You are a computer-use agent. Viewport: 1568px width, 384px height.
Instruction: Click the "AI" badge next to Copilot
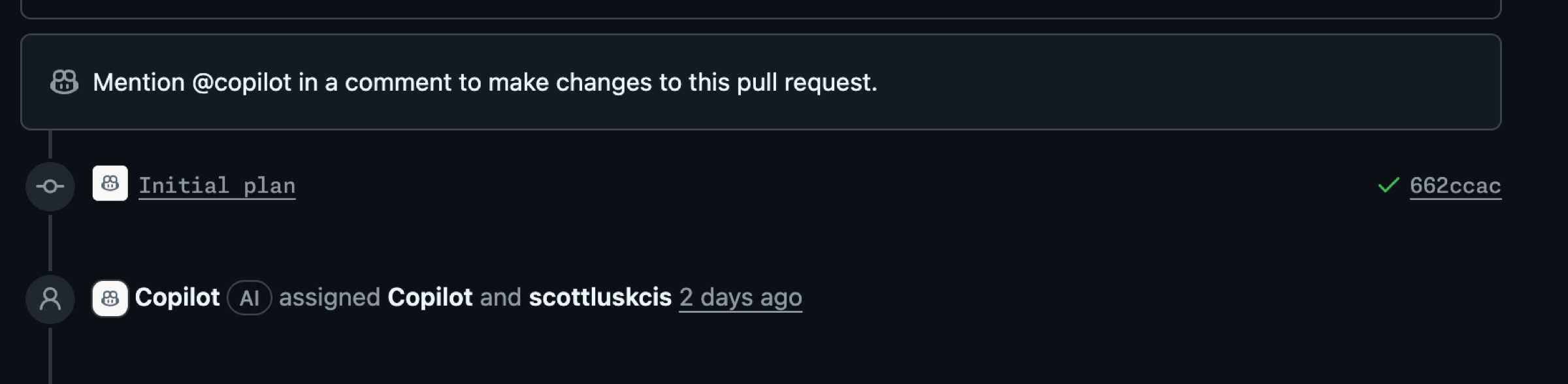pos(249,298)
